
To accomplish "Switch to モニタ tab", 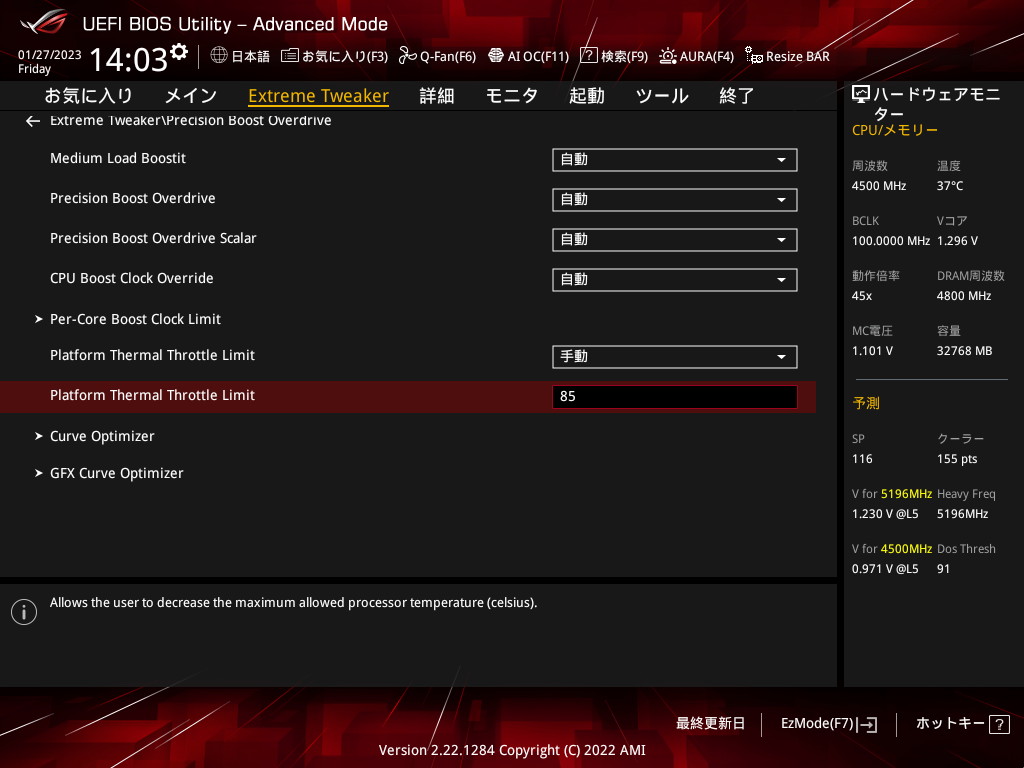I will coord(511,96).
